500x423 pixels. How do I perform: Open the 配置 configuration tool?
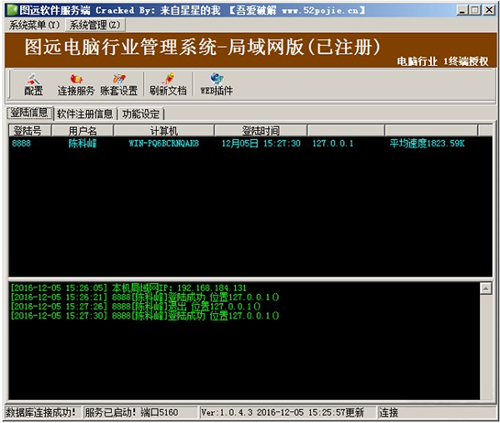click(x=33, y=84)
